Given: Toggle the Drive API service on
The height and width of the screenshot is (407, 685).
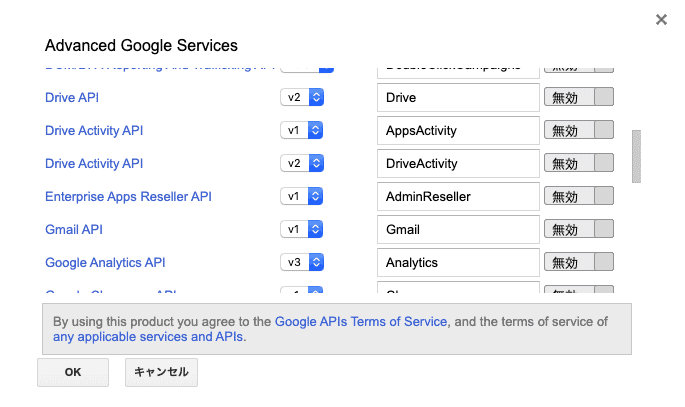Looking at the screenshot, I should coord(578,98).
